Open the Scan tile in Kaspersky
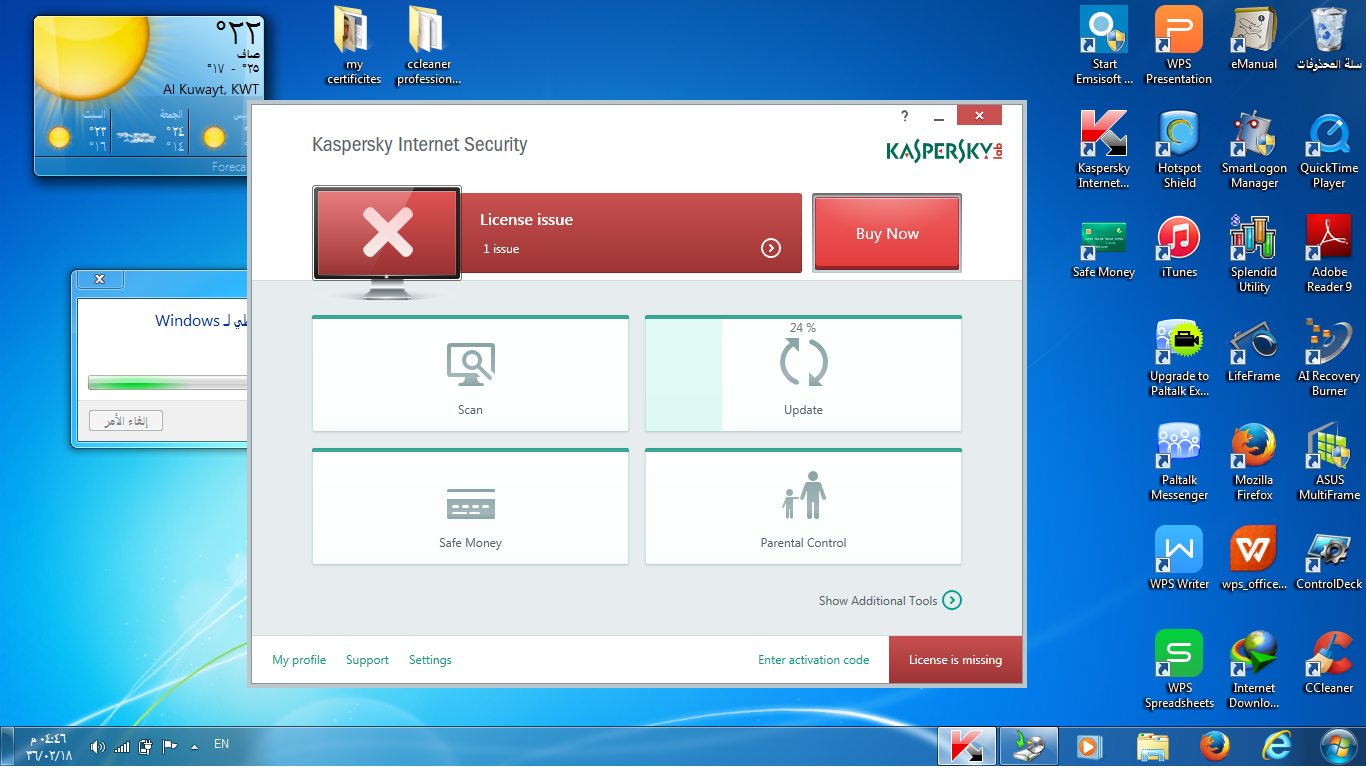 click(470, 374)
